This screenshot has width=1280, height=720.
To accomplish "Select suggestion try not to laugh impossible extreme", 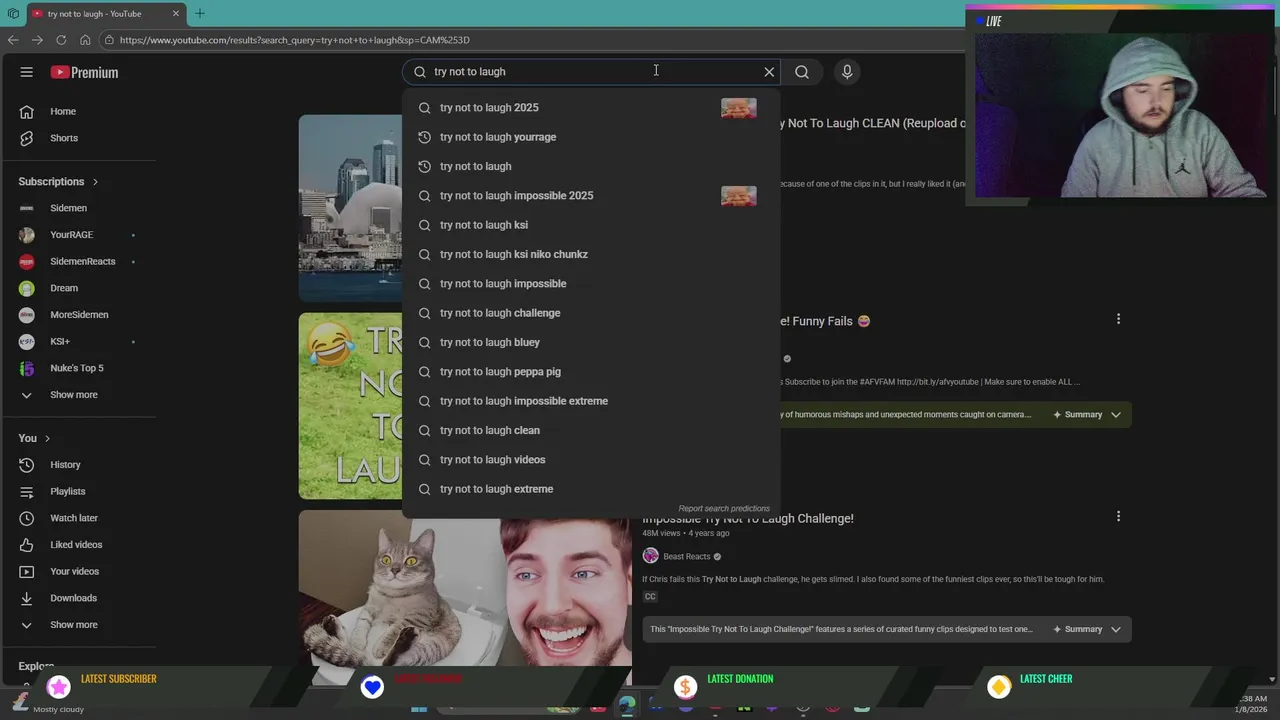I will 591,401.
